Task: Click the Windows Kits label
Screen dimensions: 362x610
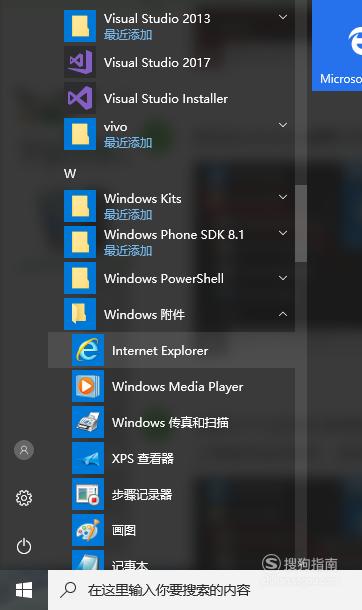Action: [142, 198]
